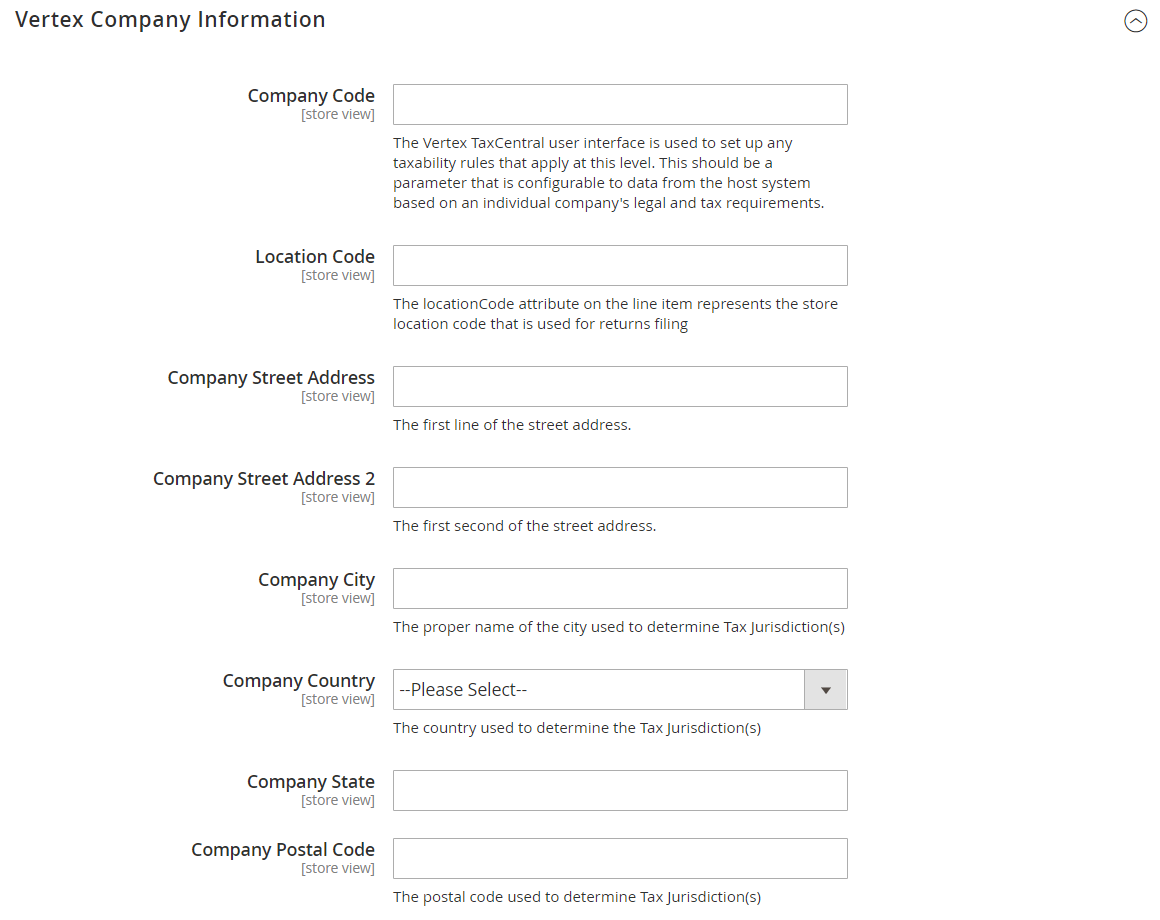Click inside the Company City field
The image size is (1160, 920).
pyautogui.click(x=620, y=589)
